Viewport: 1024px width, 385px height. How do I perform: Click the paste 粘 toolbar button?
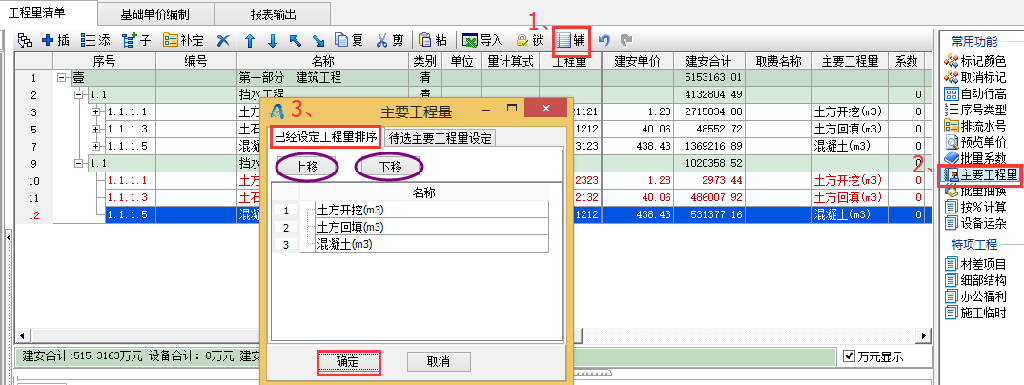click(x=433, y=40)
